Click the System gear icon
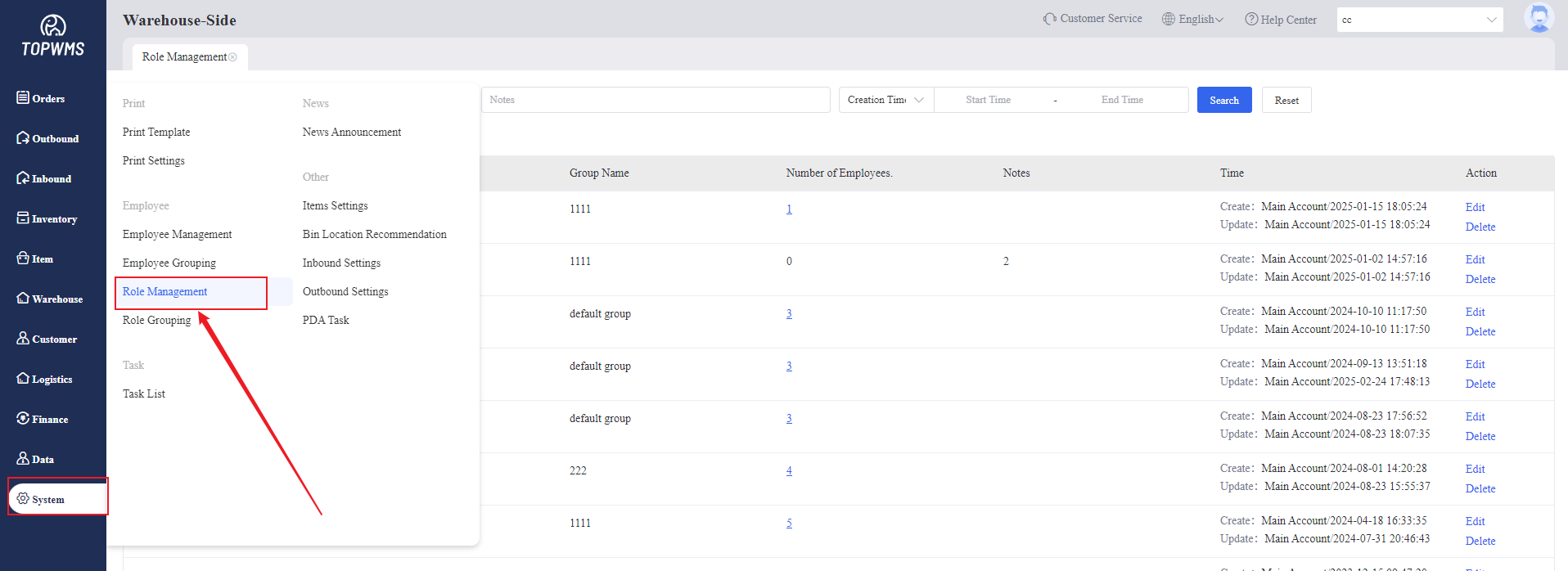Viewport: 1568px width, 571px height. click(x=23, y=499)
